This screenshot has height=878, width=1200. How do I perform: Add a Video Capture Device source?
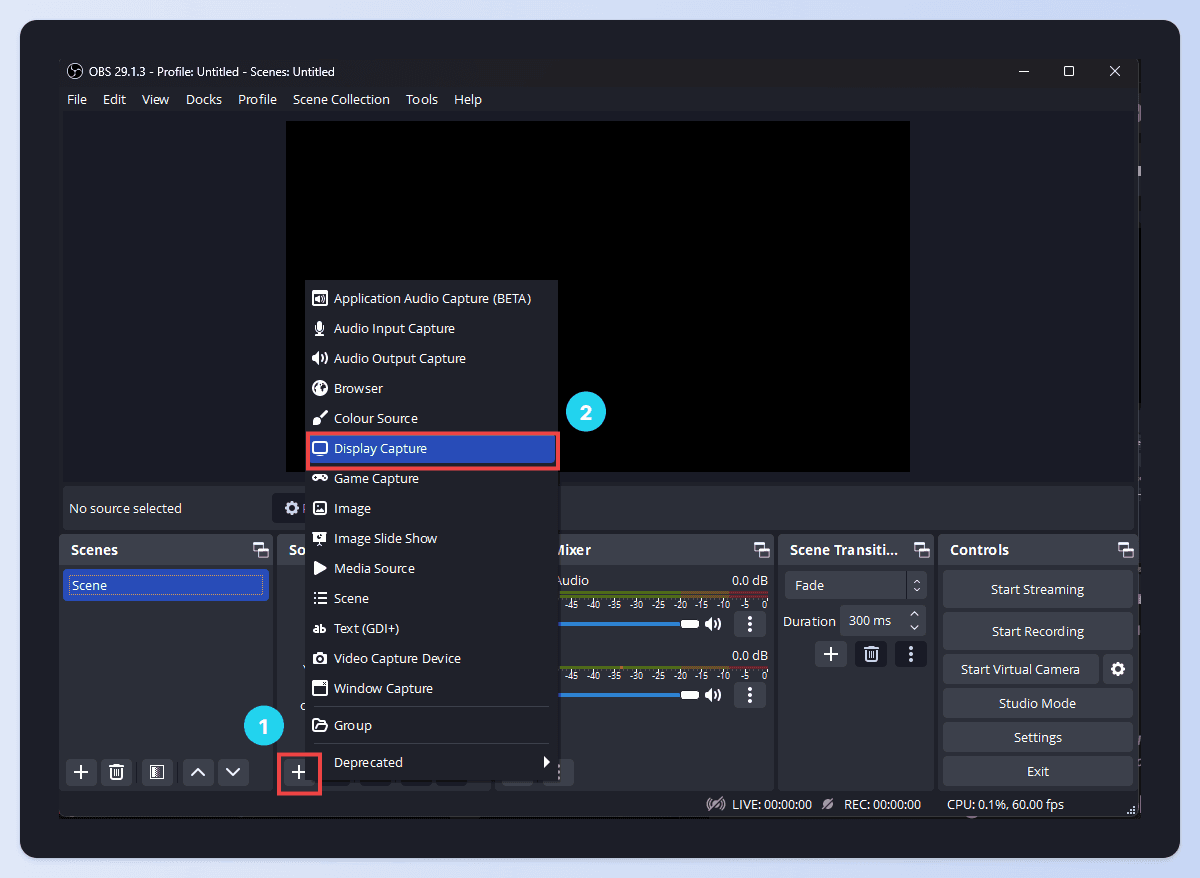coord(431,658)
